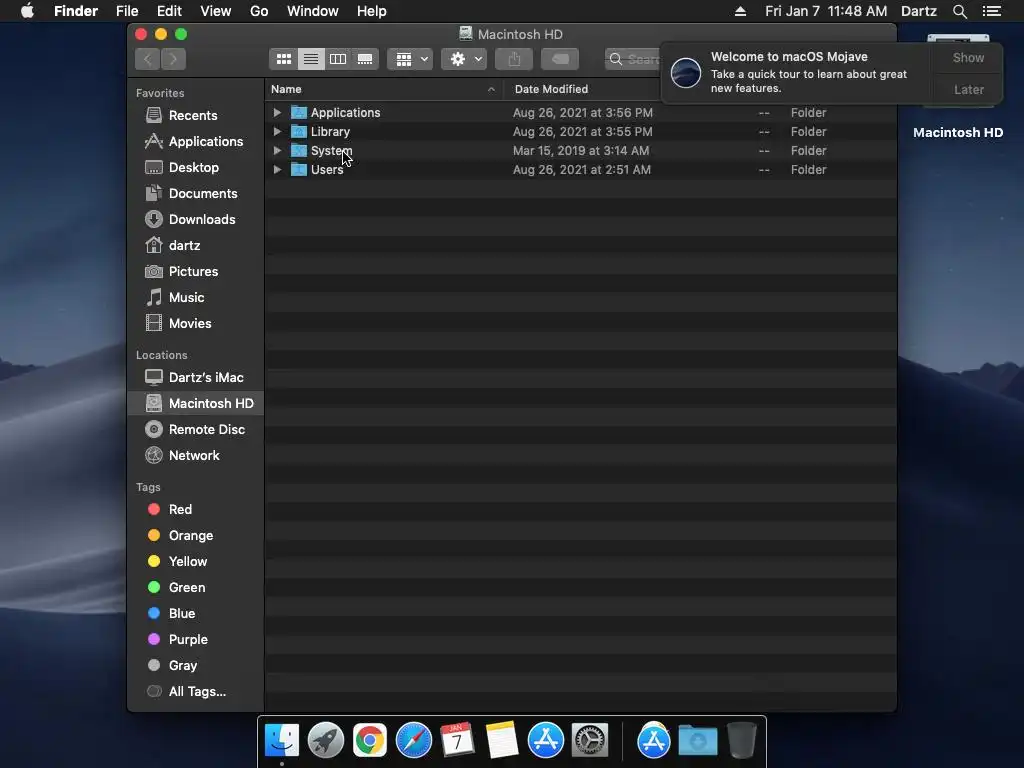Filter by the Purple tag
This screenshot has width=1024, height=768.
pyautogui.click(x=187, y=640)
